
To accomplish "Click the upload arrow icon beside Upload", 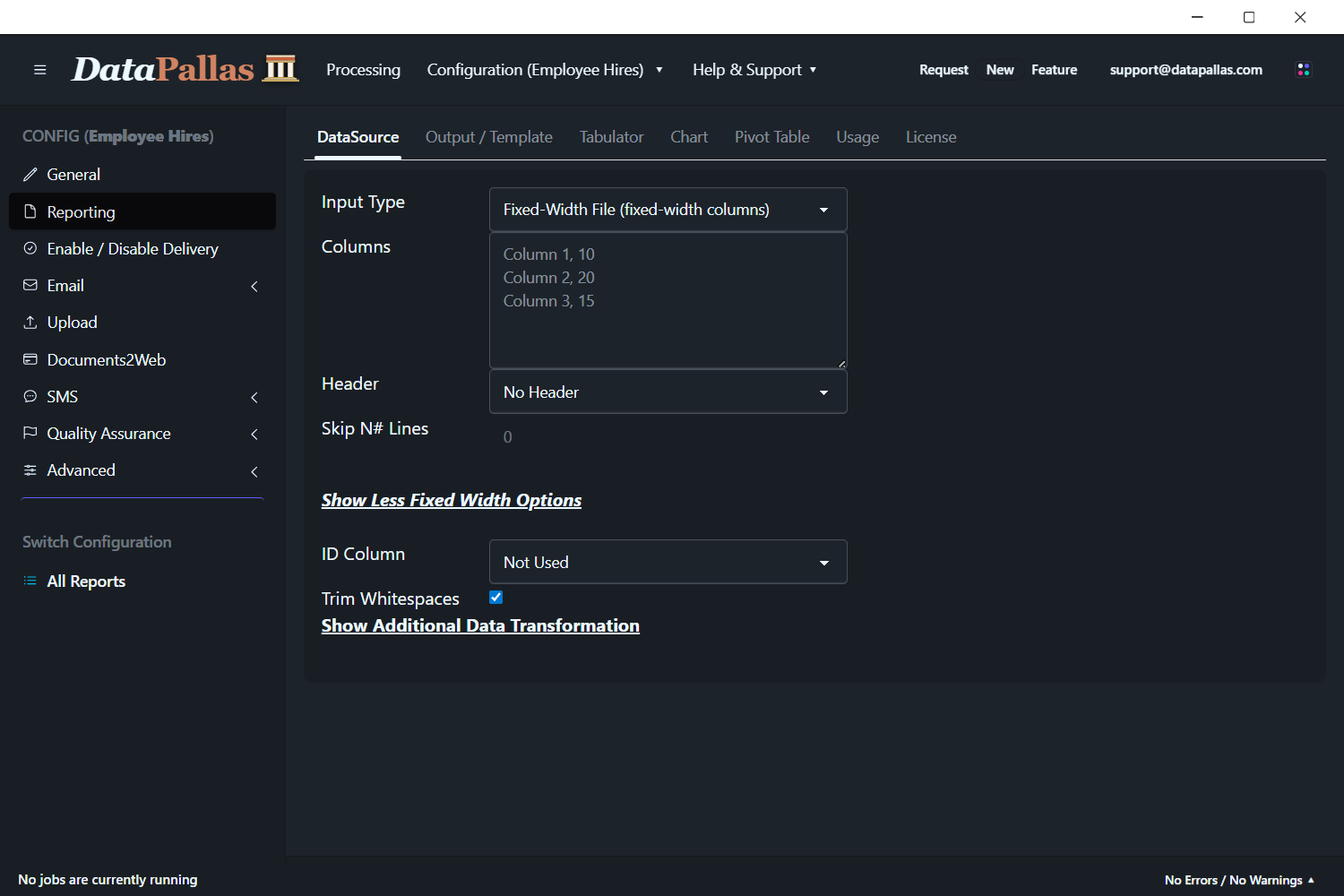I will (30, 322).
